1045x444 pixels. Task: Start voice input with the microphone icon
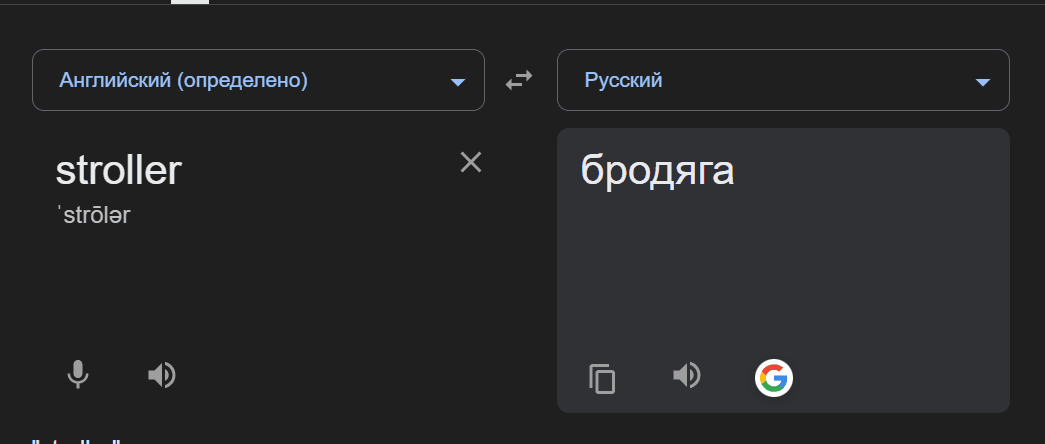pos(78,375)
